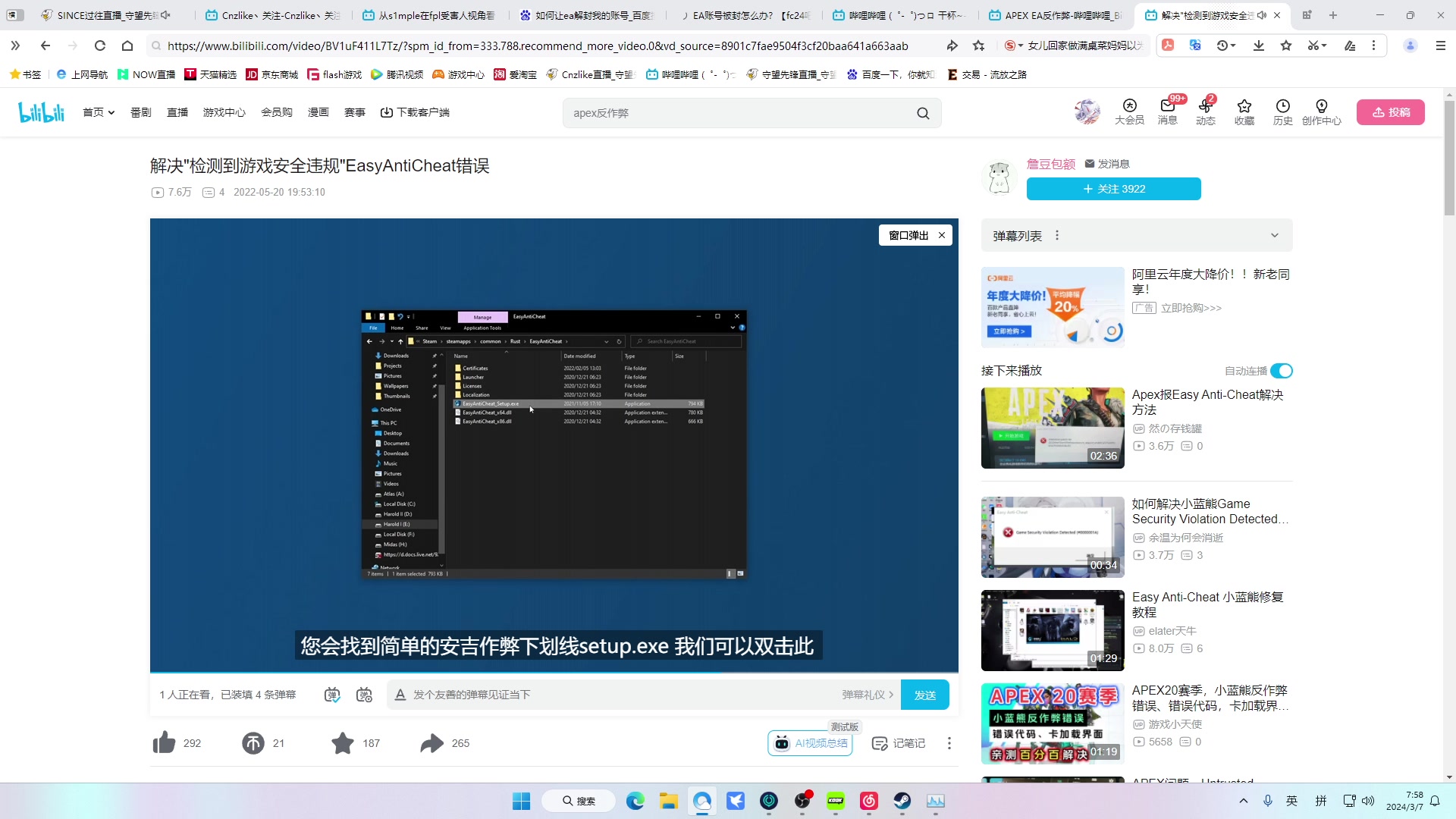
Task: Open the 消息 messages icon with 99+ badge
Action: pyautogui.click(x=1169, y=112)
